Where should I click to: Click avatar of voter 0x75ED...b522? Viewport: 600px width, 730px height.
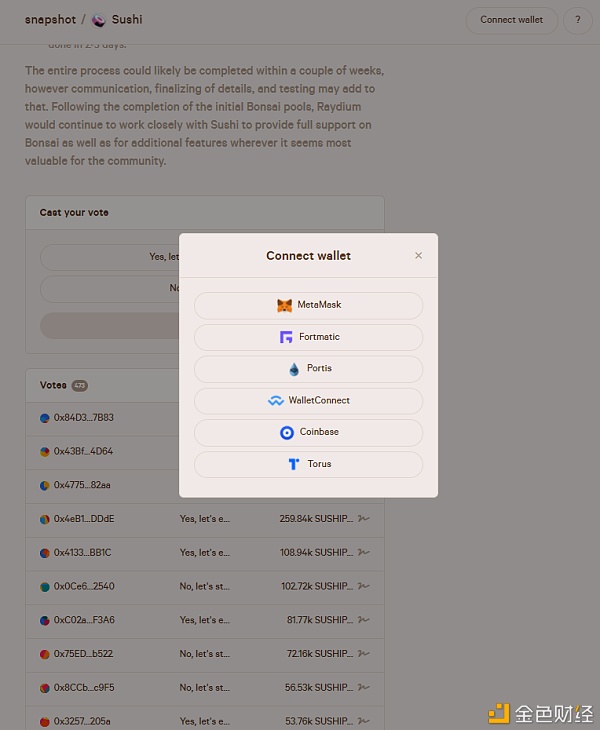click(45, 654)
